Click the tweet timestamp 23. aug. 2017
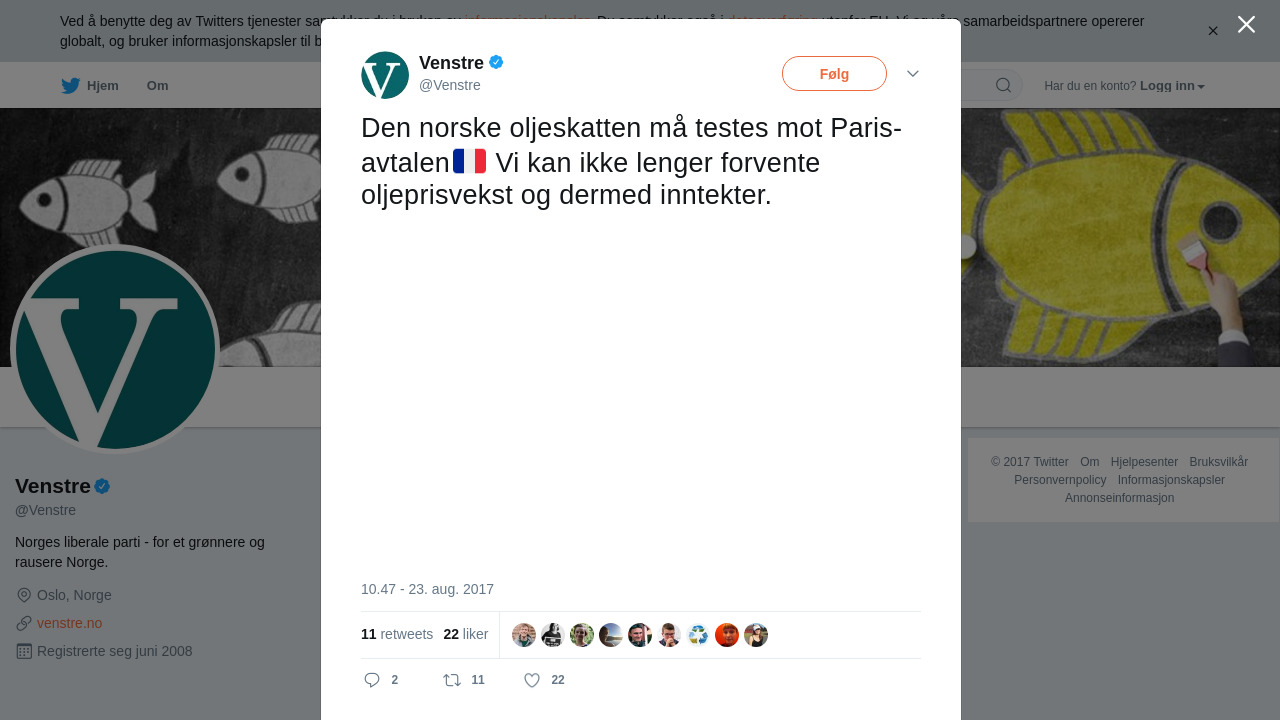This screenshot has width=1280, height=720. (x=427, y=589)
